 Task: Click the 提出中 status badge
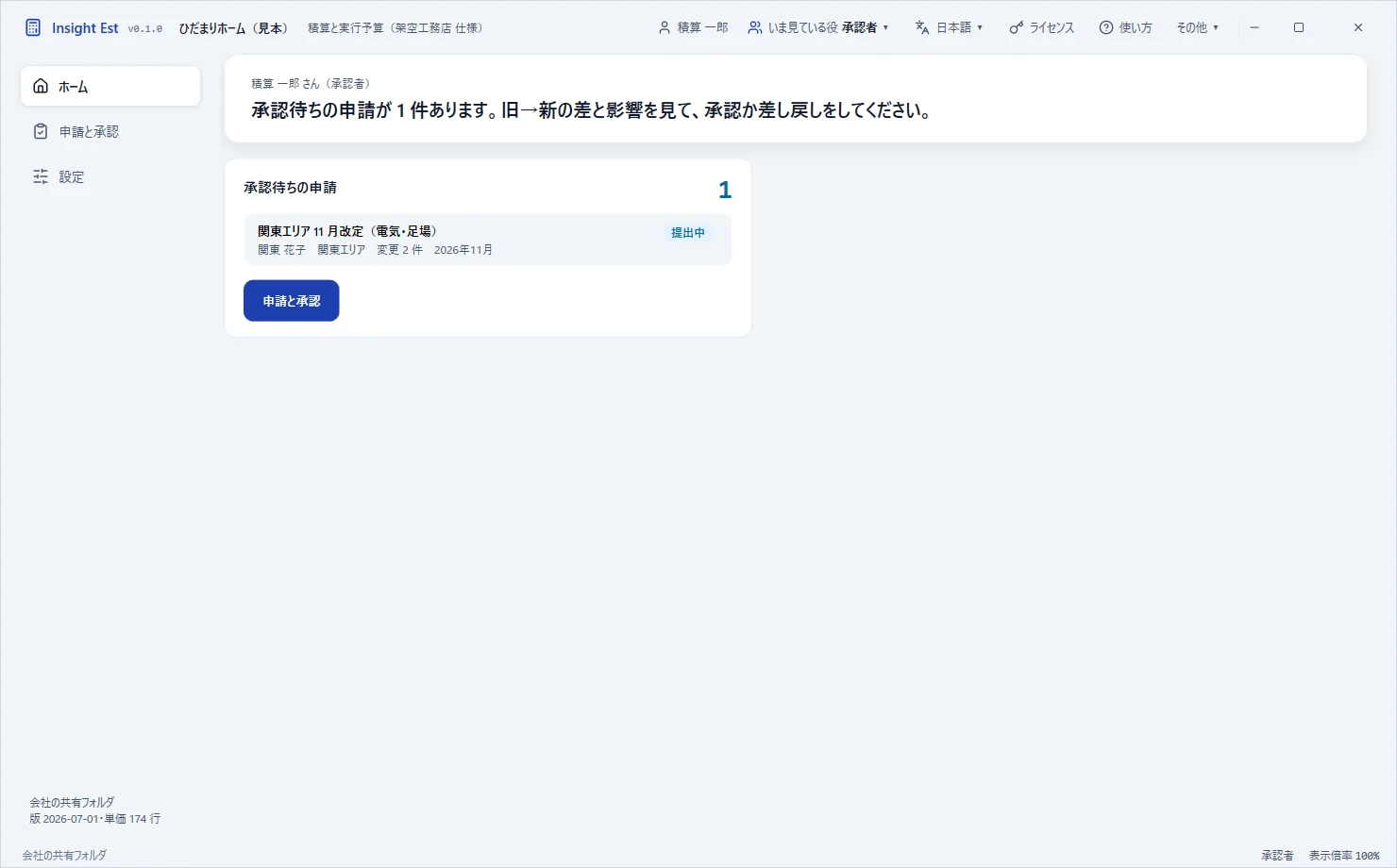[x=688, y=232]
